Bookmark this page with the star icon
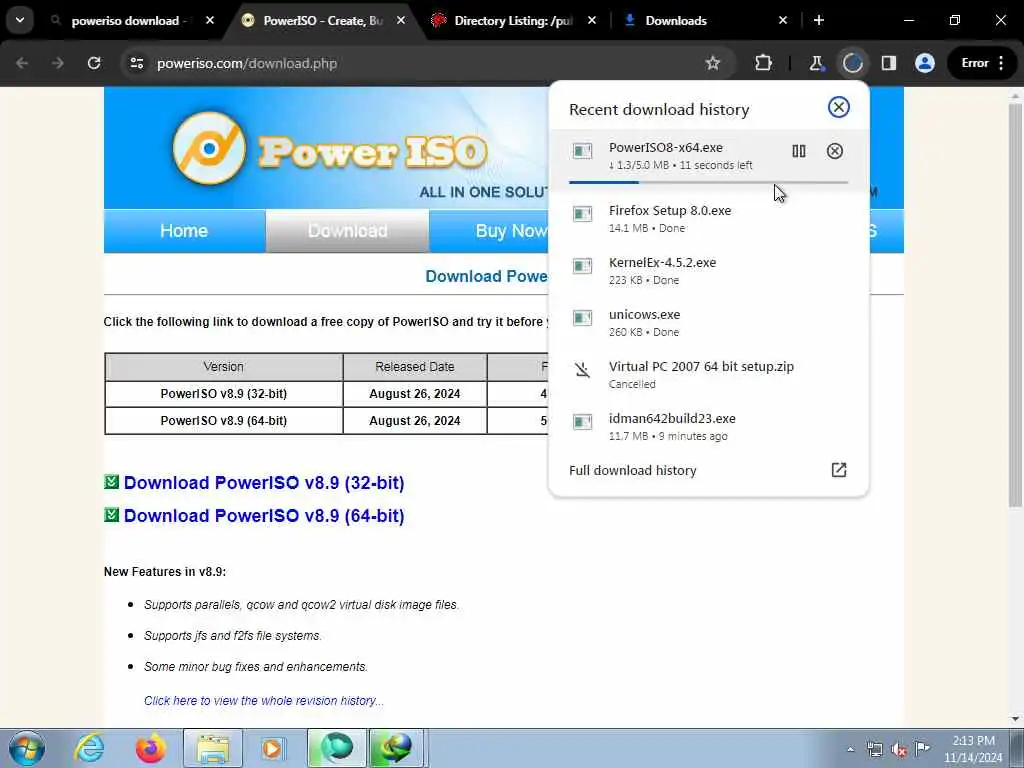Viewport: 1024px width, 768px height. pyautogui.click(x=712, y=63)
